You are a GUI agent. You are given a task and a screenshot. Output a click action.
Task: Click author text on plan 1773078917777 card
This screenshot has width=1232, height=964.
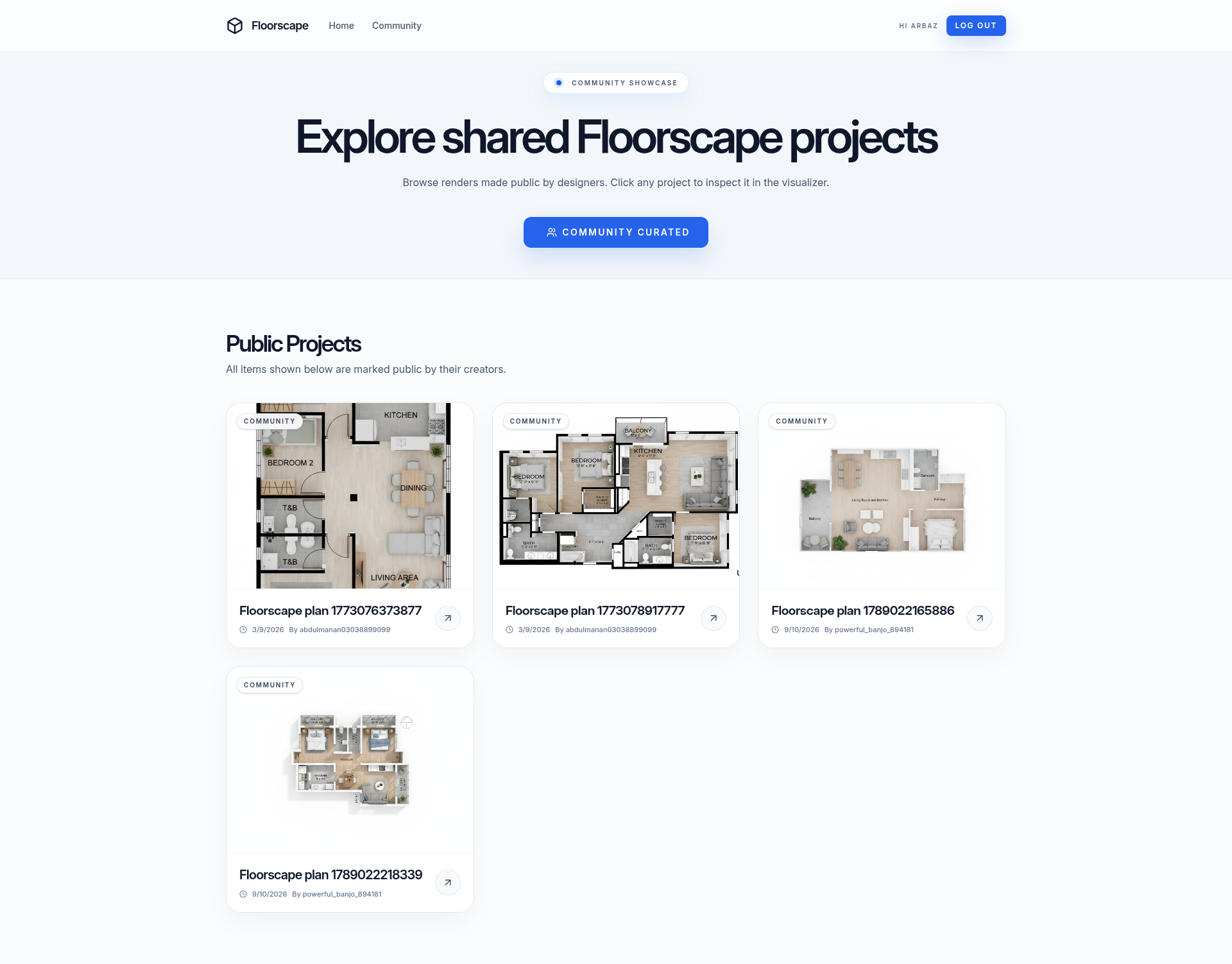click(x=606, y=630)
